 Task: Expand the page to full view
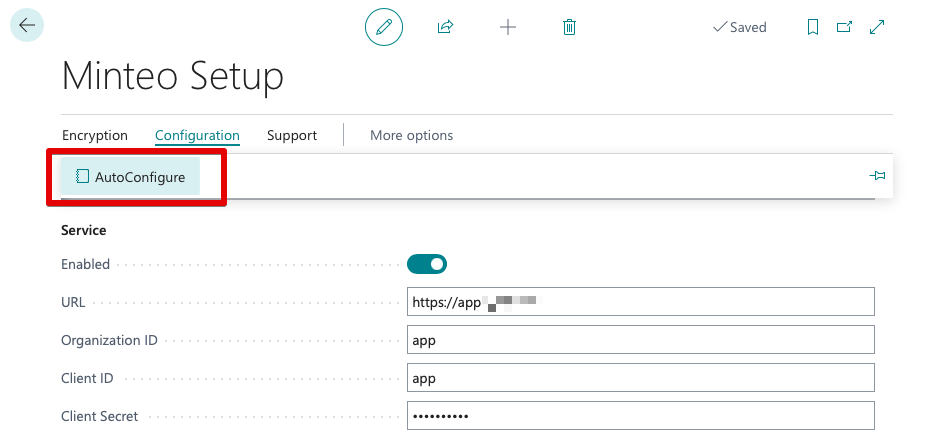click(x=877, y=27)
